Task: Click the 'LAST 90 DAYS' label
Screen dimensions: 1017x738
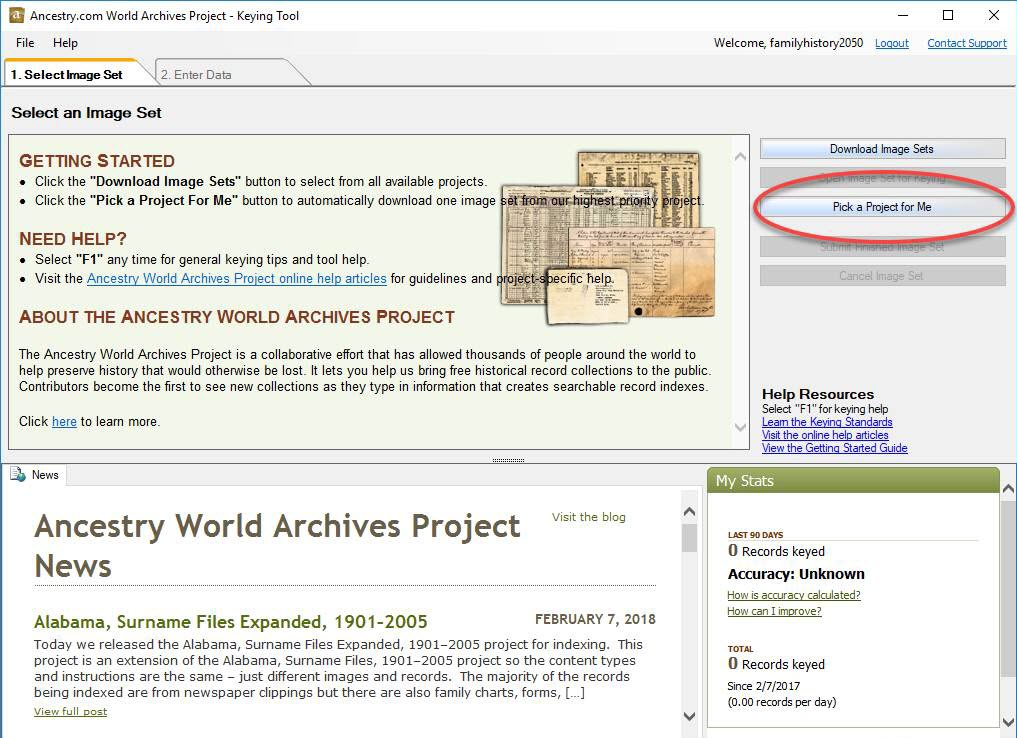Action: [x=755, y=535]
